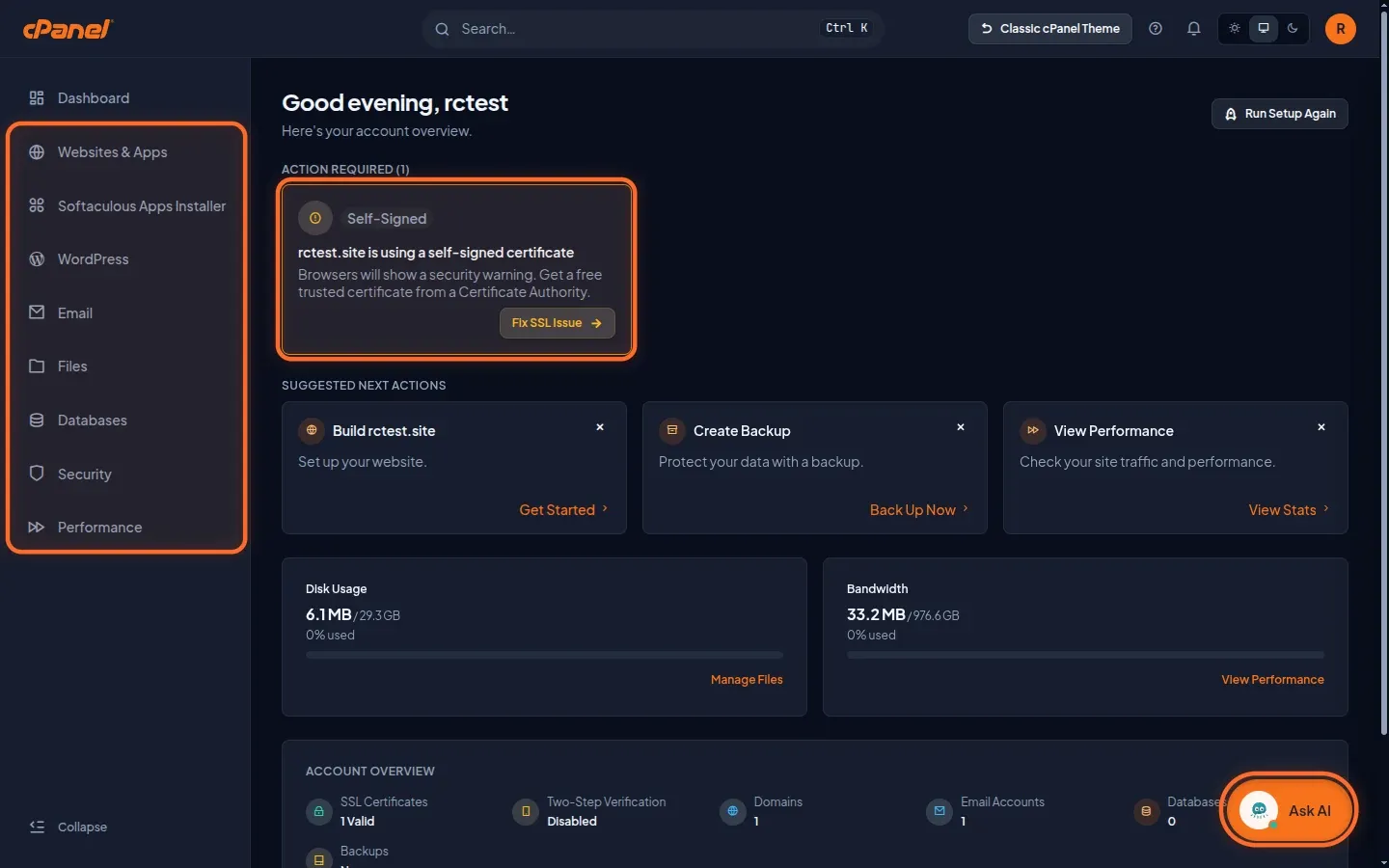Click the Two-Step Verification icon
The height and width of the screenshot is (868, 1389).
(526, 812)
